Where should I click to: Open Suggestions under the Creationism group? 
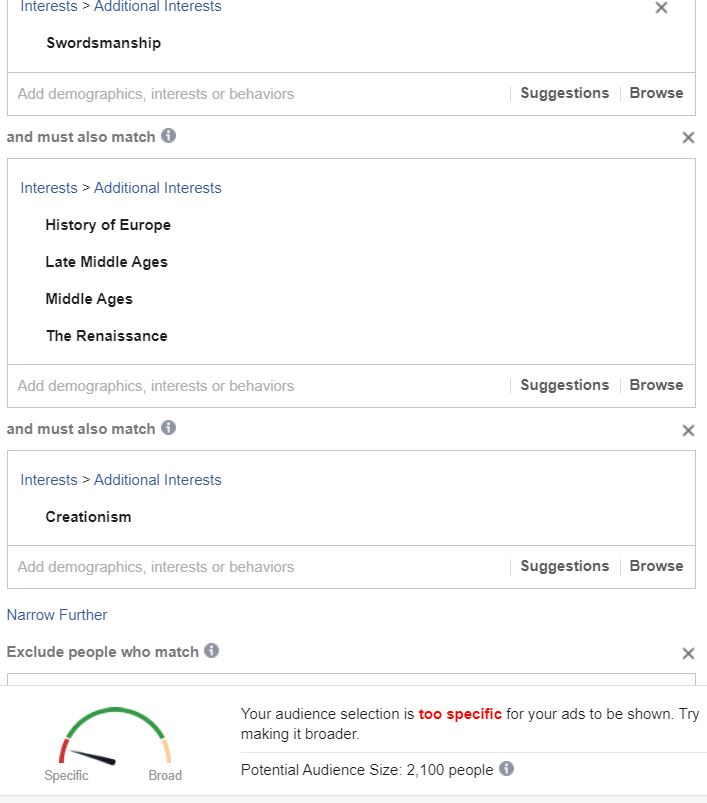tap(565, 566)
